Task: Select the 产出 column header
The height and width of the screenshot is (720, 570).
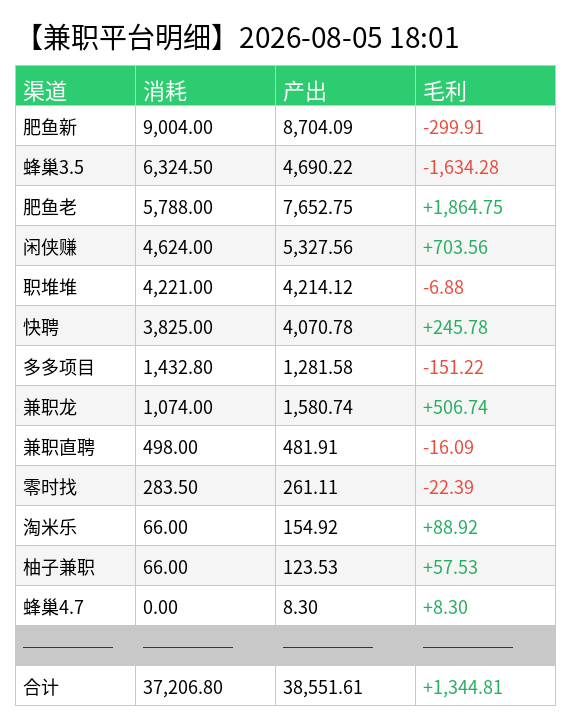Action: [305, 91]
